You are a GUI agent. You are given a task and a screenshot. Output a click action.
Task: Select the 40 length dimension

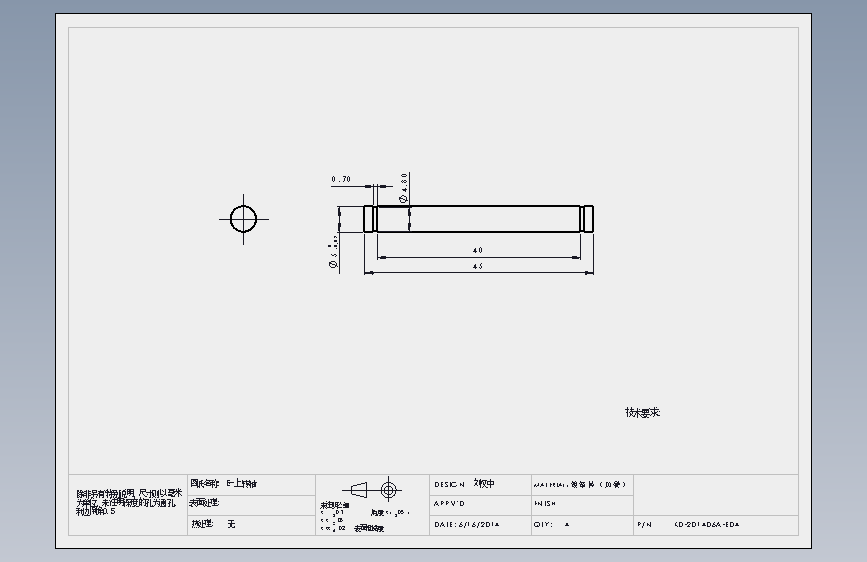pyautogui.click(x=478, y=251)
